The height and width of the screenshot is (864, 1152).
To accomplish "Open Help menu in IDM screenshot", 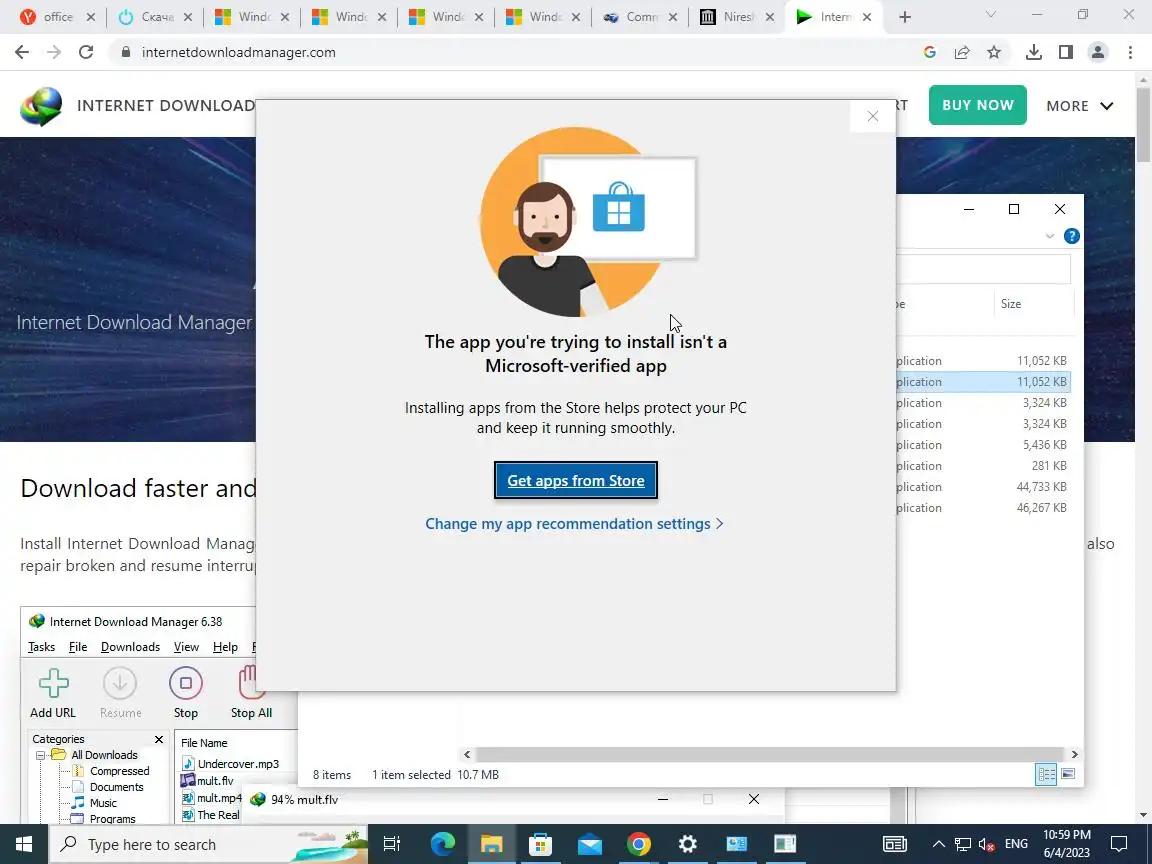I will point(225,647).
